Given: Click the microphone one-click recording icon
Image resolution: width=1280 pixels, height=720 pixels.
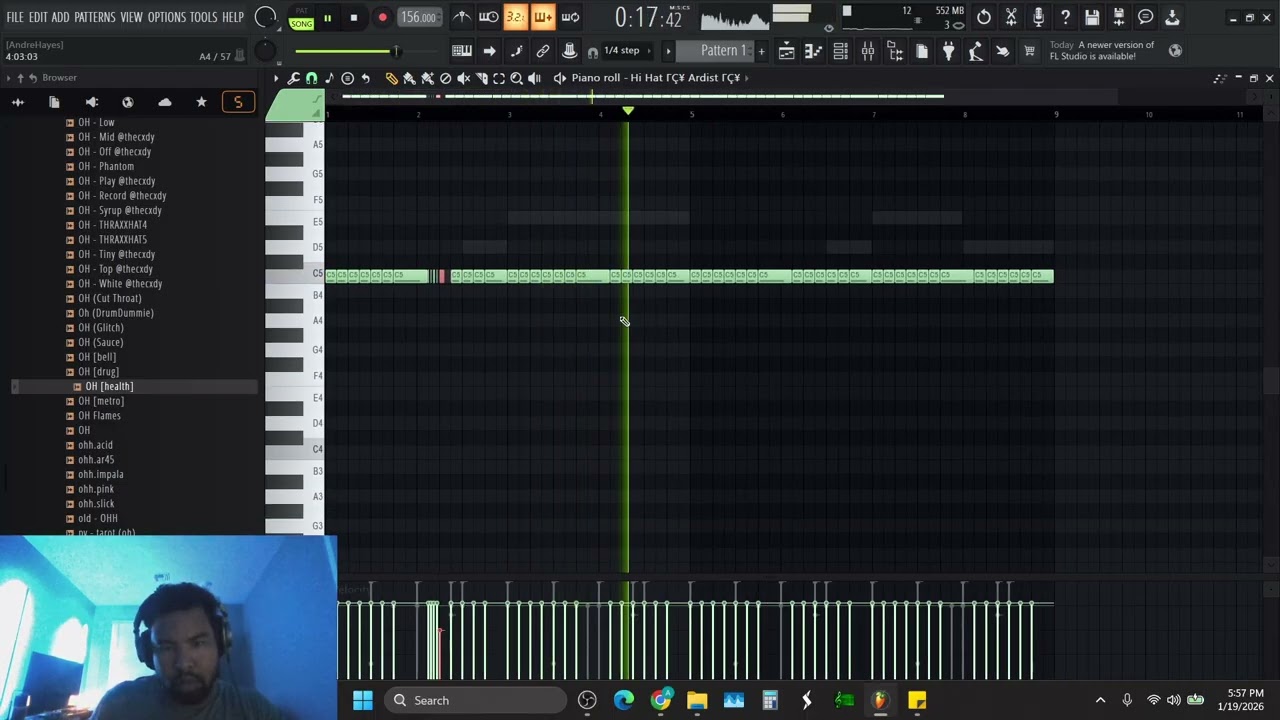Looking at the screenshot, I should [1038, 17].
